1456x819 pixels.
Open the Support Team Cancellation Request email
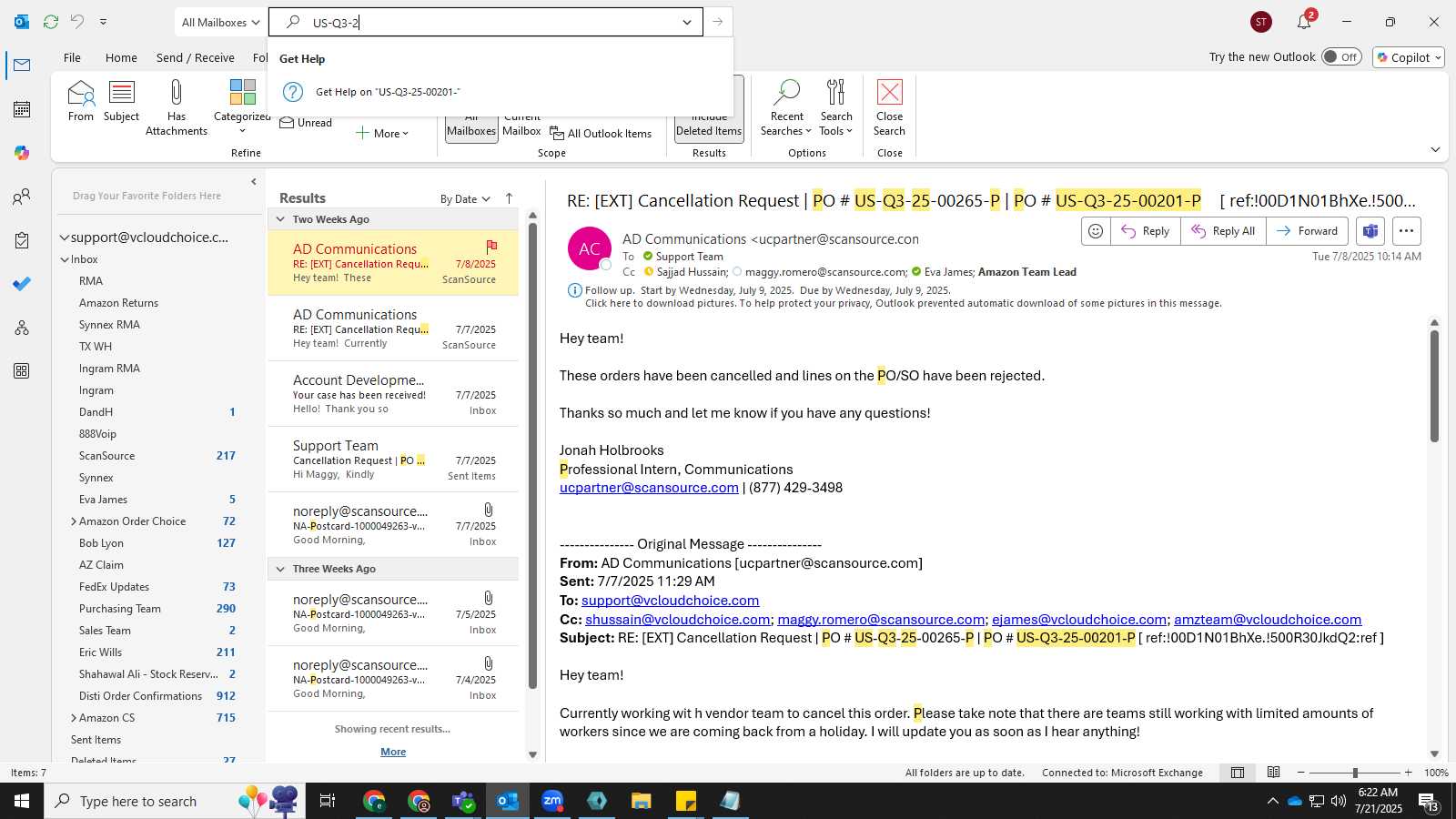coord(393,460)
